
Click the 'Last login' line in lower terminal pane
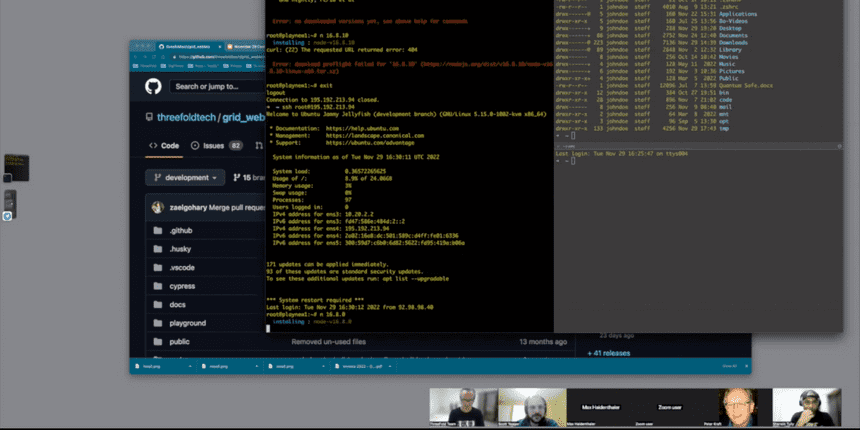(x=622, y=154)
